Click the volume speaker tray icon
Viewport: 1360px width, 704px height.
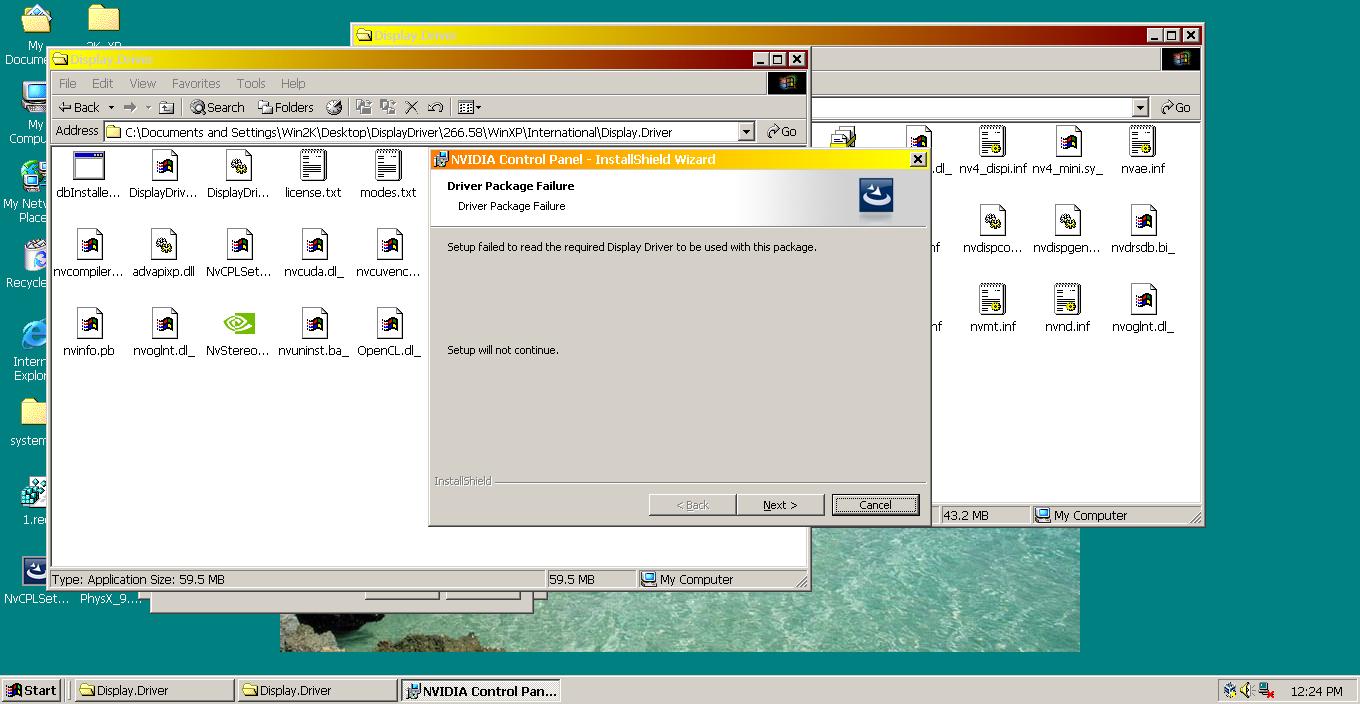(1247, 690)
